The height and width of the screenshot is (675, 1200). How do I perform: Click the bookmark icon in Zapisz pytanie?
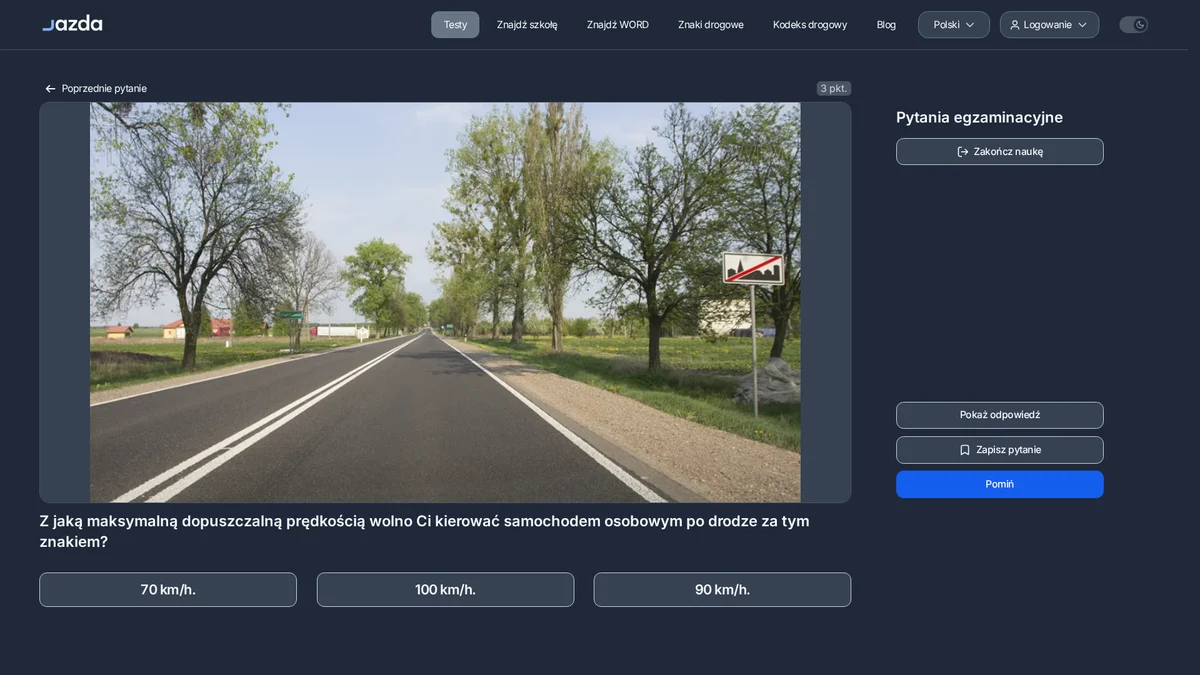coord(965,450)
